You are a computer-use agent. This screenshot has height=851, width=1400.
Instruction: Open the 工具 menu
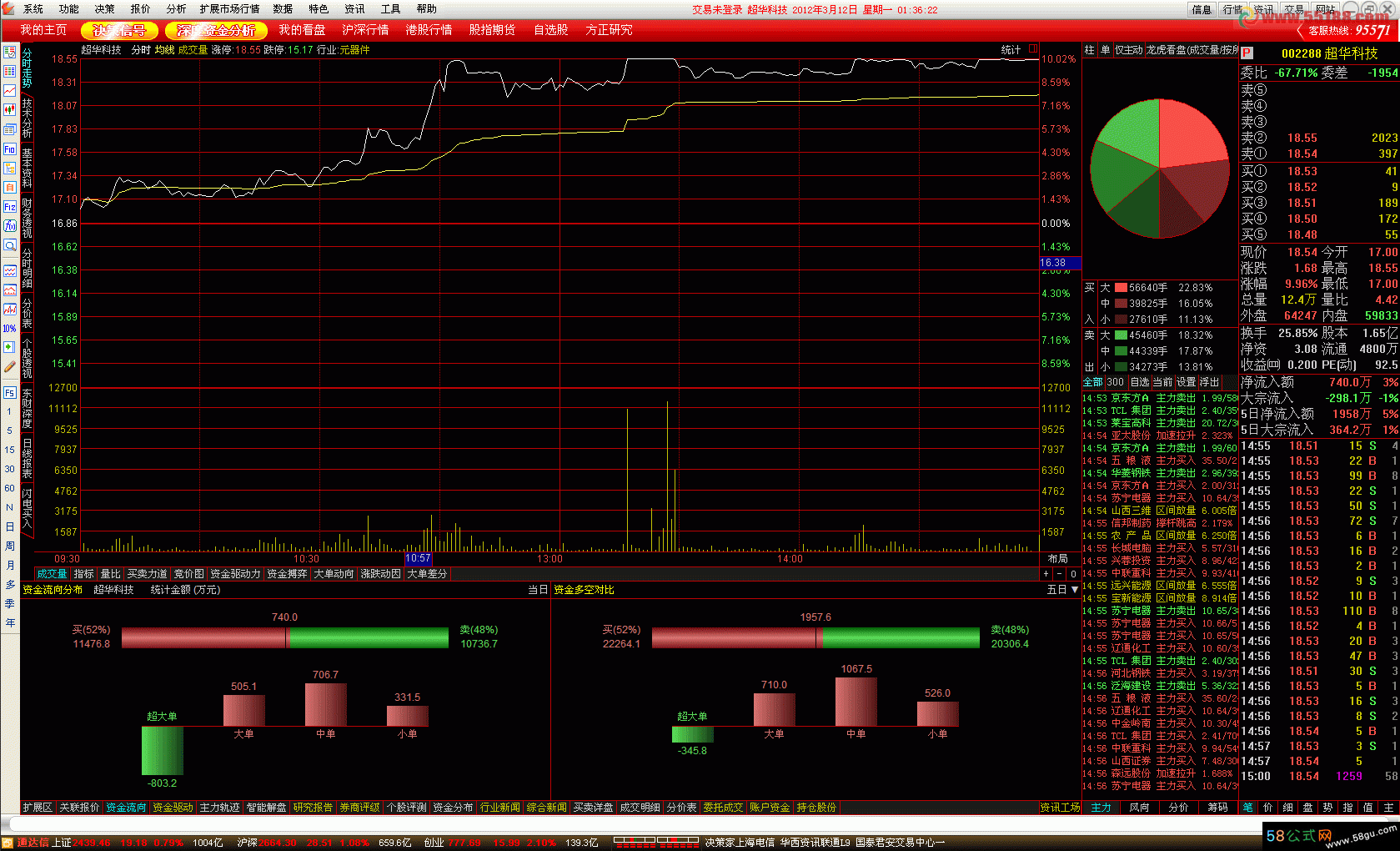tap(390, 9)
